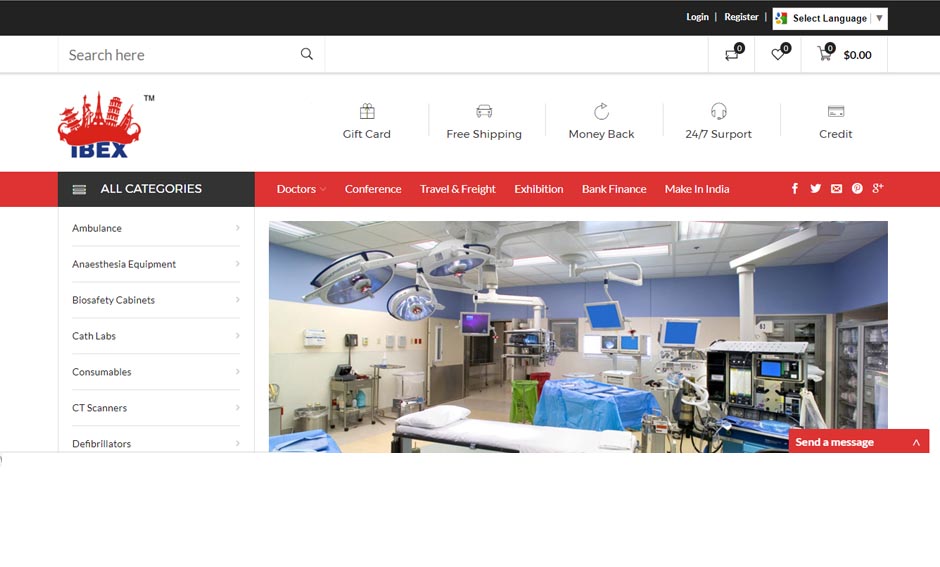The height and width of the screenshot is (567, 940).
Task: Expand the Ambulance category arrow
Action: [x=237, y=228]
